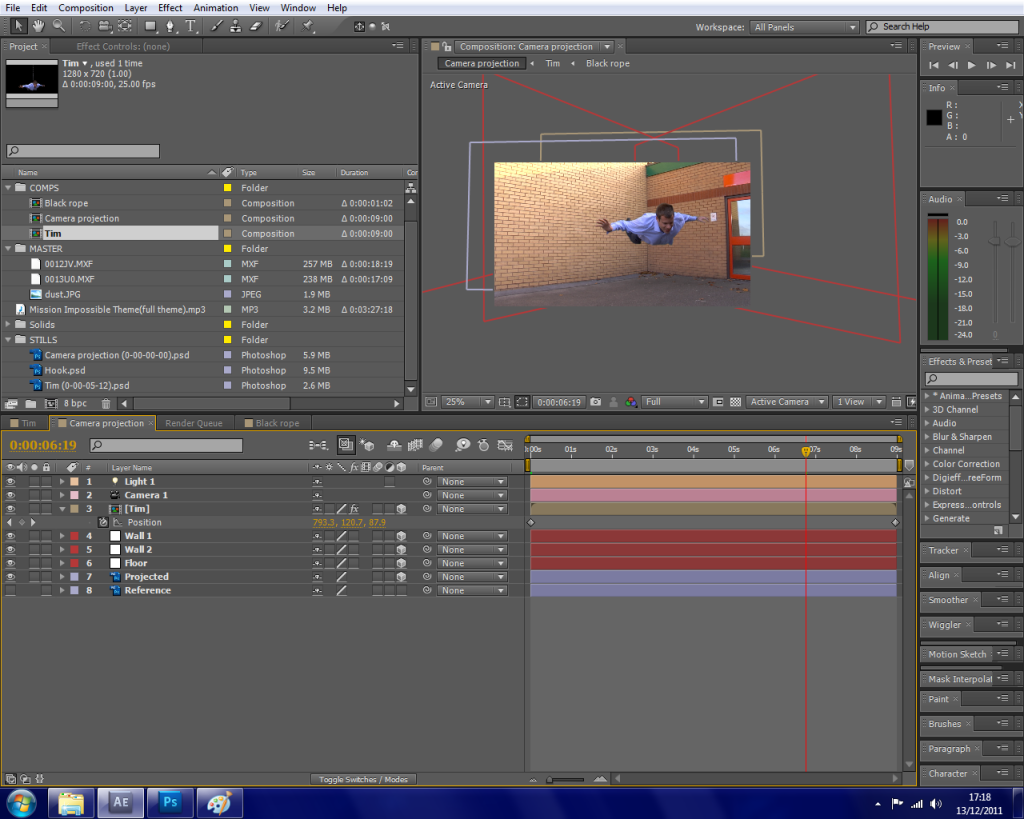1024x819 pixels.
Task: Create new folder in Project panel
Action: coord(31,404)
